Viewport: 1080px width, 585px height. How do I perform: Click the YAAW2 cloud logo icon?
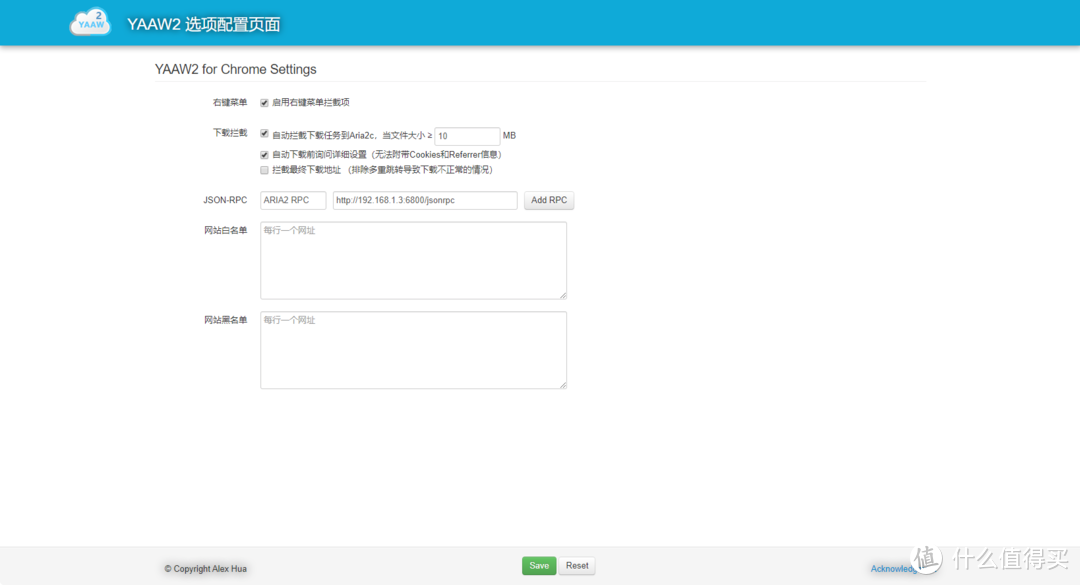90,23
